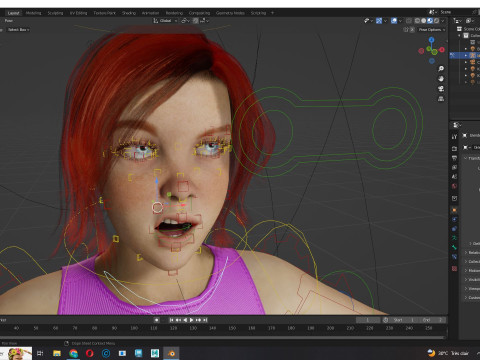
Task: Toggle auto keying record button
Action: (156, 320)
